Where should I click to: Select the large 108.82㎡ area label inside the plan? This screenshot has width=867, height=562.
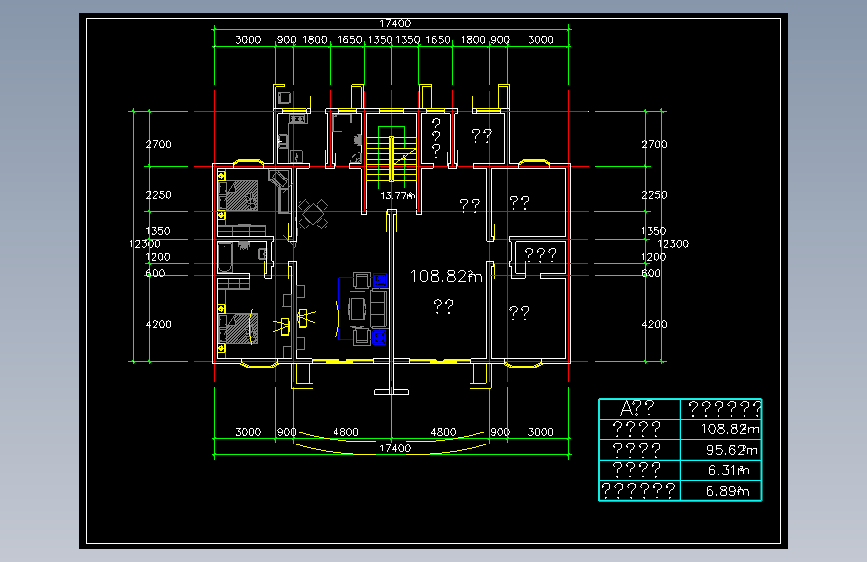446,276
